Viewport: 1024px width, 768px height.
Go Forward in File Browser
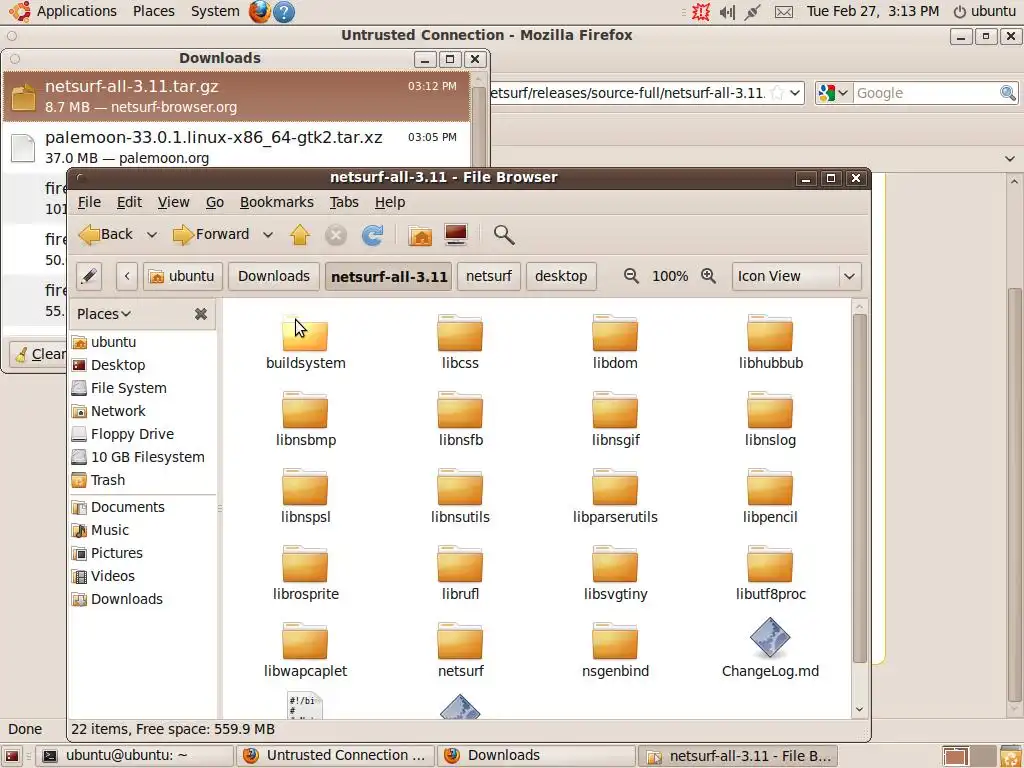coord(211,234)
